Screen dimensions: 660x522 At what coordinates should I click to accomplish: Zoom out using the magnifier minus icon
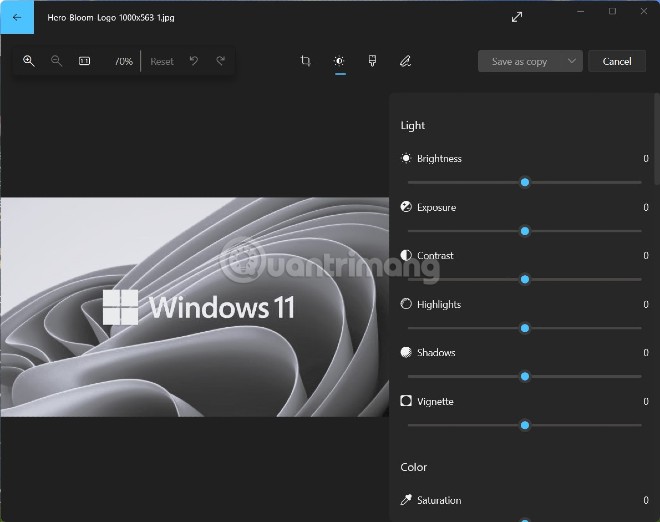tap(56, 61)
